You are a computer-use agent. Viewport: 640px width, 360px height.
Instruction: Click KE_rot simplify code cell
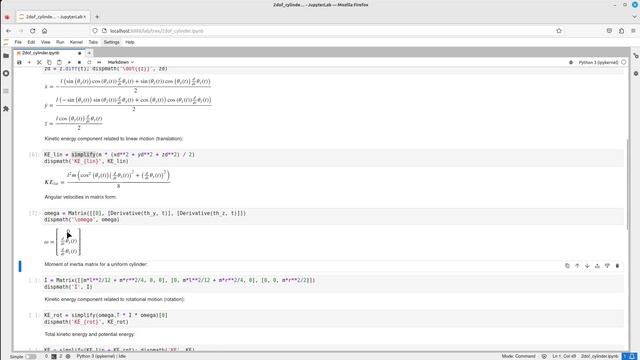[333, 318]
